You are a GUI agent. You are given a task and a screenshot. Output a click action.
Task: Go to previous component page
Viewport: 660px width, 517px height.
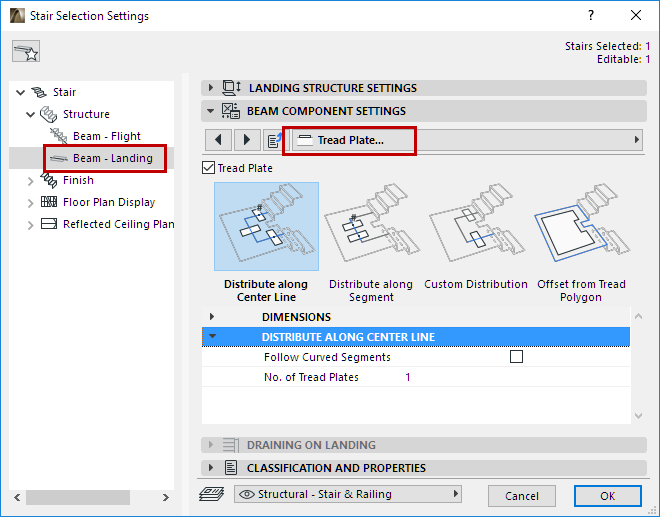coord(218,140)
